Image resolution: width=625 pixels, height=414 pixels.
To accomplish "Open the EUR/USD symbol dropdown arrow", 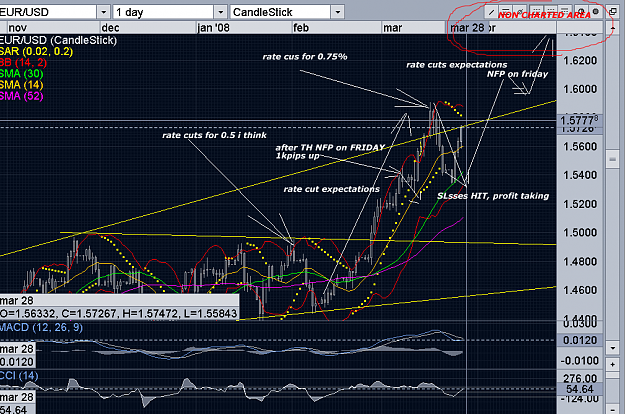I will [104, 12].
